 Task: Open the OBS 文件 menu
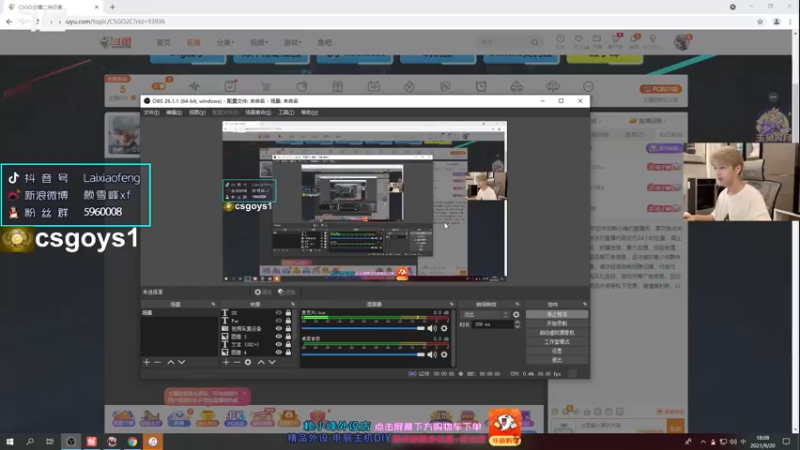151,112
